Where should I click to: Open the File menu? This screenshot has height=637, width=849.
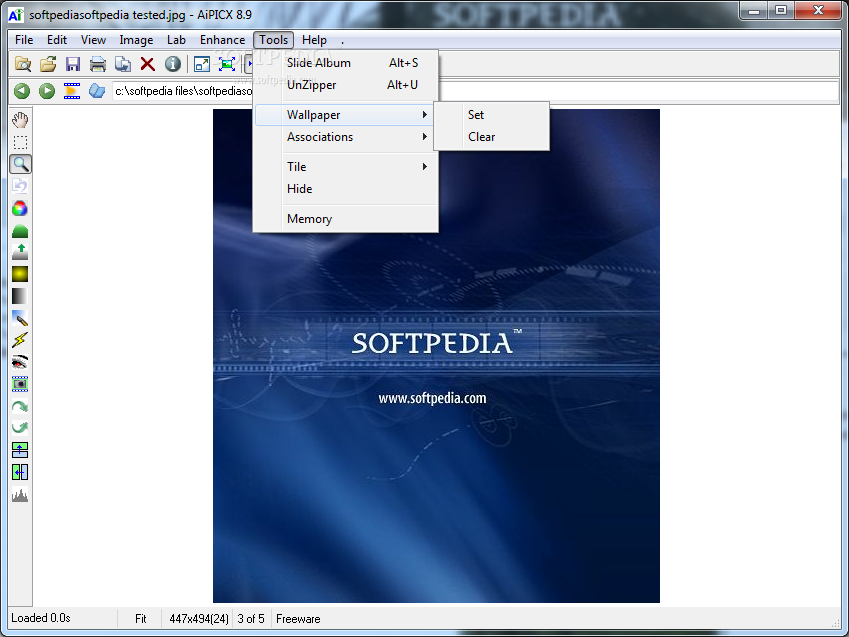pos(24,40)
